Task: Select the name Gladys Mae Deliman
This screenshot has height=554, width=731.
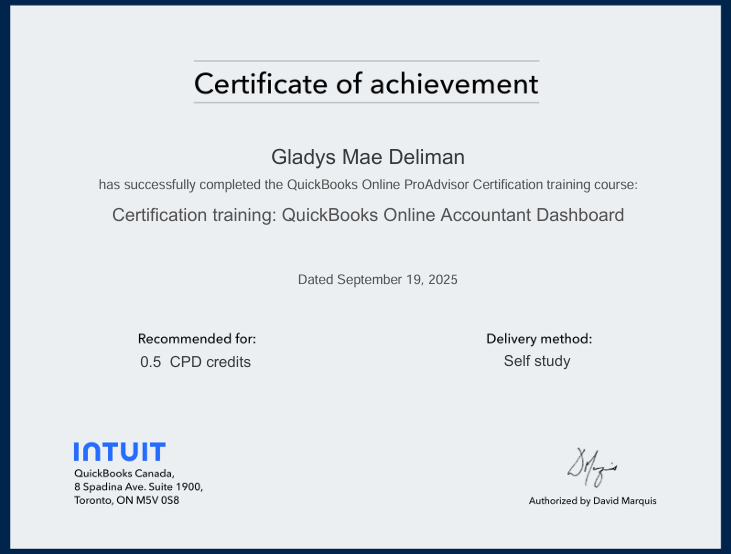Action: (368, 157)
